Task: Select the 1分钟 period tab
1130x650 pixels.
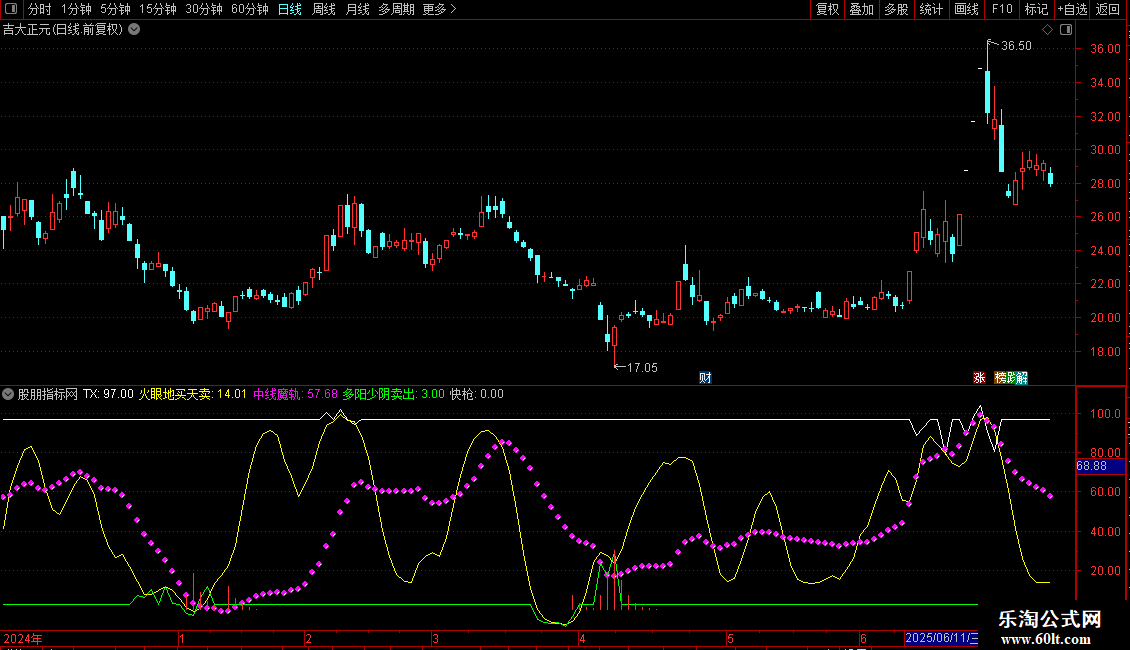Action: [x=76, y=9]
